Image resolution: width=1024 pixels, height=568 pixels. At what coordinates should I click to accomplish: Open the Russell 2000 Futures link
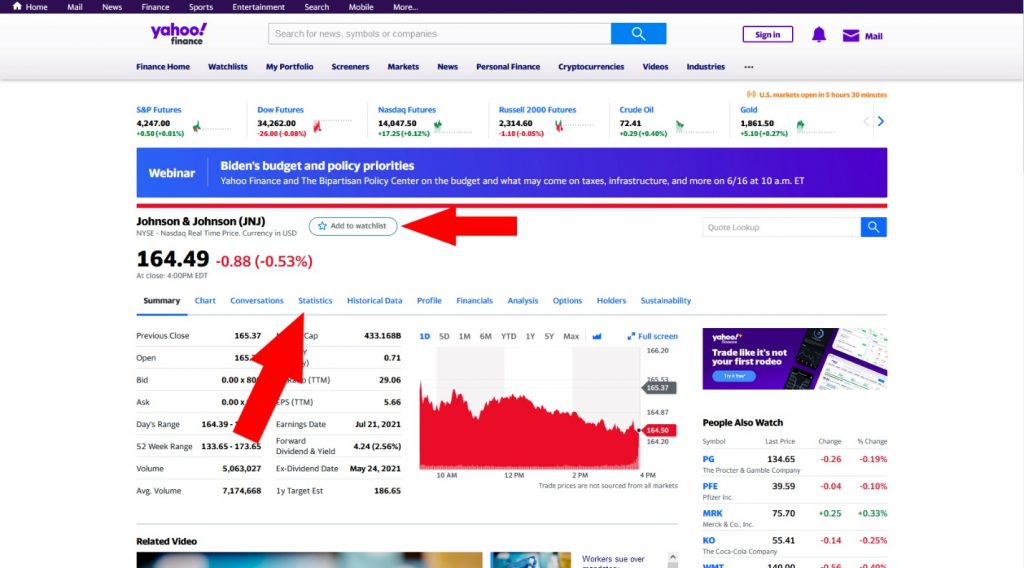click(537, 110)
